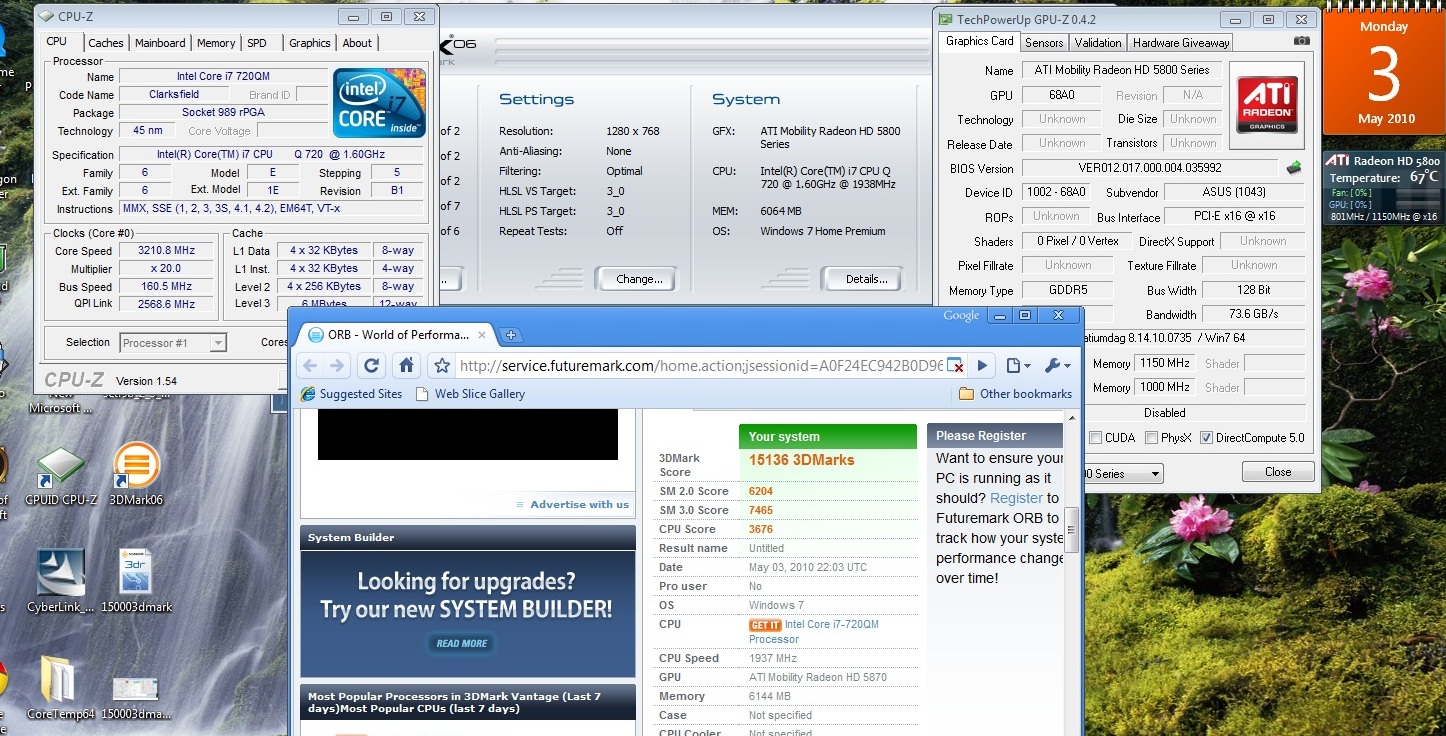Screen dimensions: 1446x736
Task: Click the GPU-Z screenshot camera icon
Action: coord(1301,41)
